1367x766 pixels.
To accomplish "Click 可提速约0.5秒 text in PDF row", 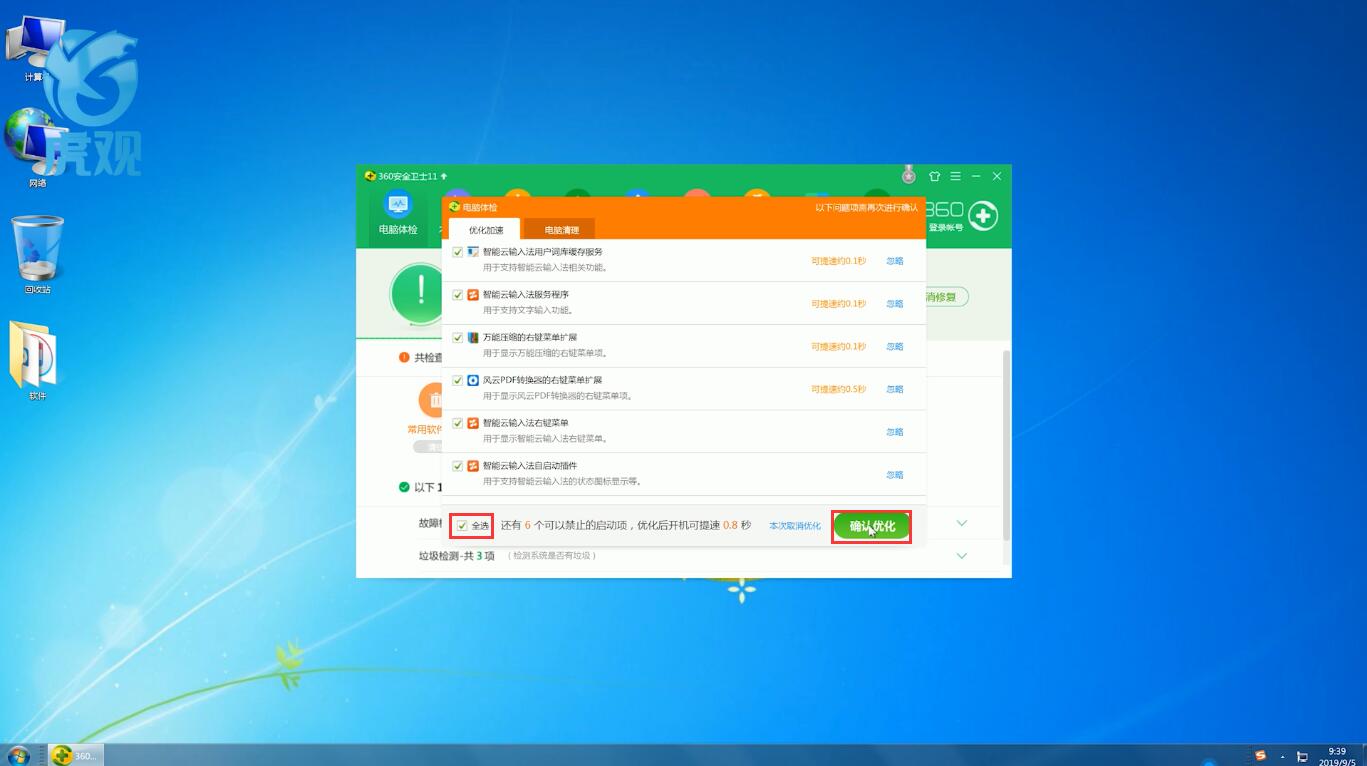I will coord(838,389).
